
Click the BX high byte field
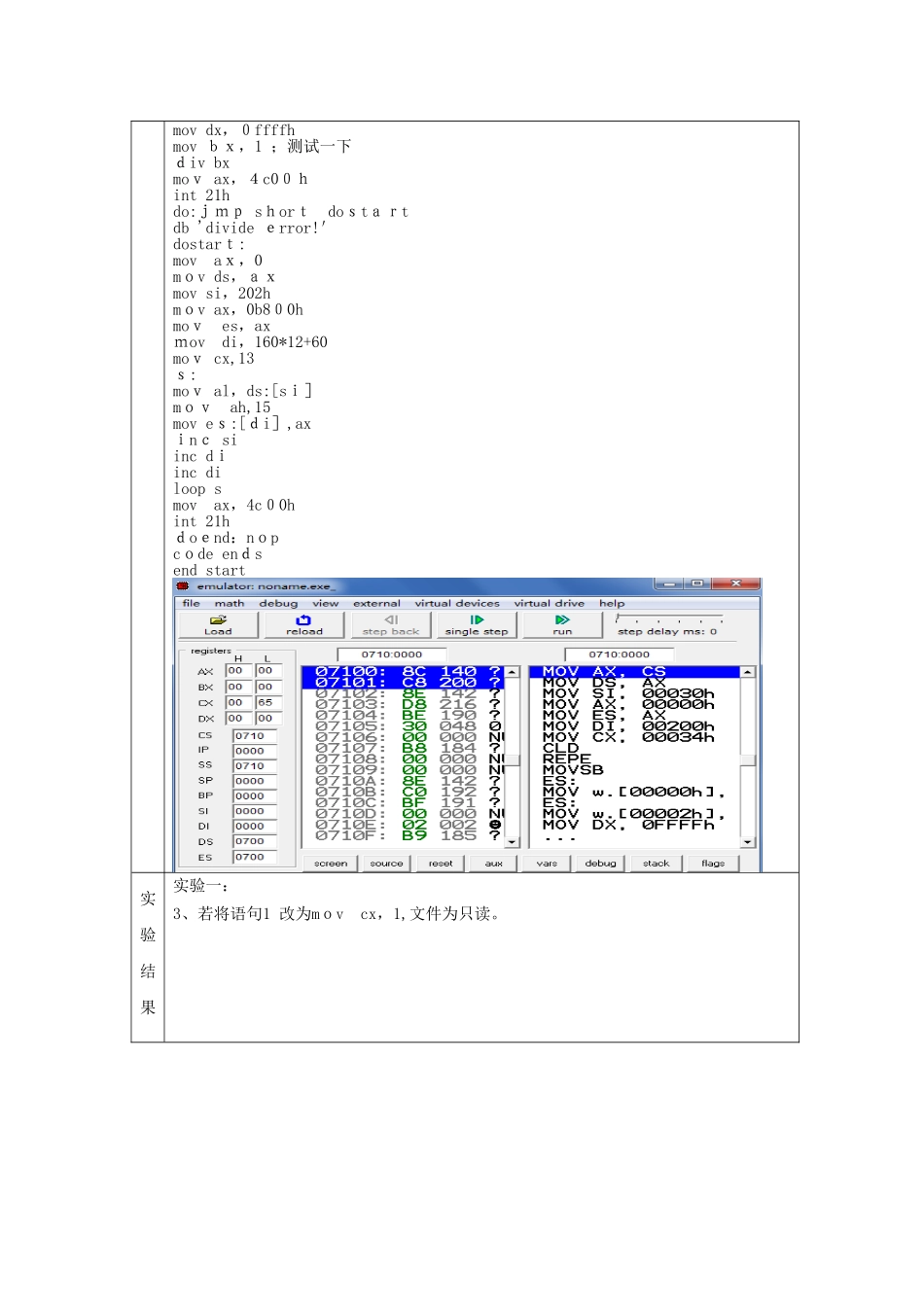(x=238, y=687)
